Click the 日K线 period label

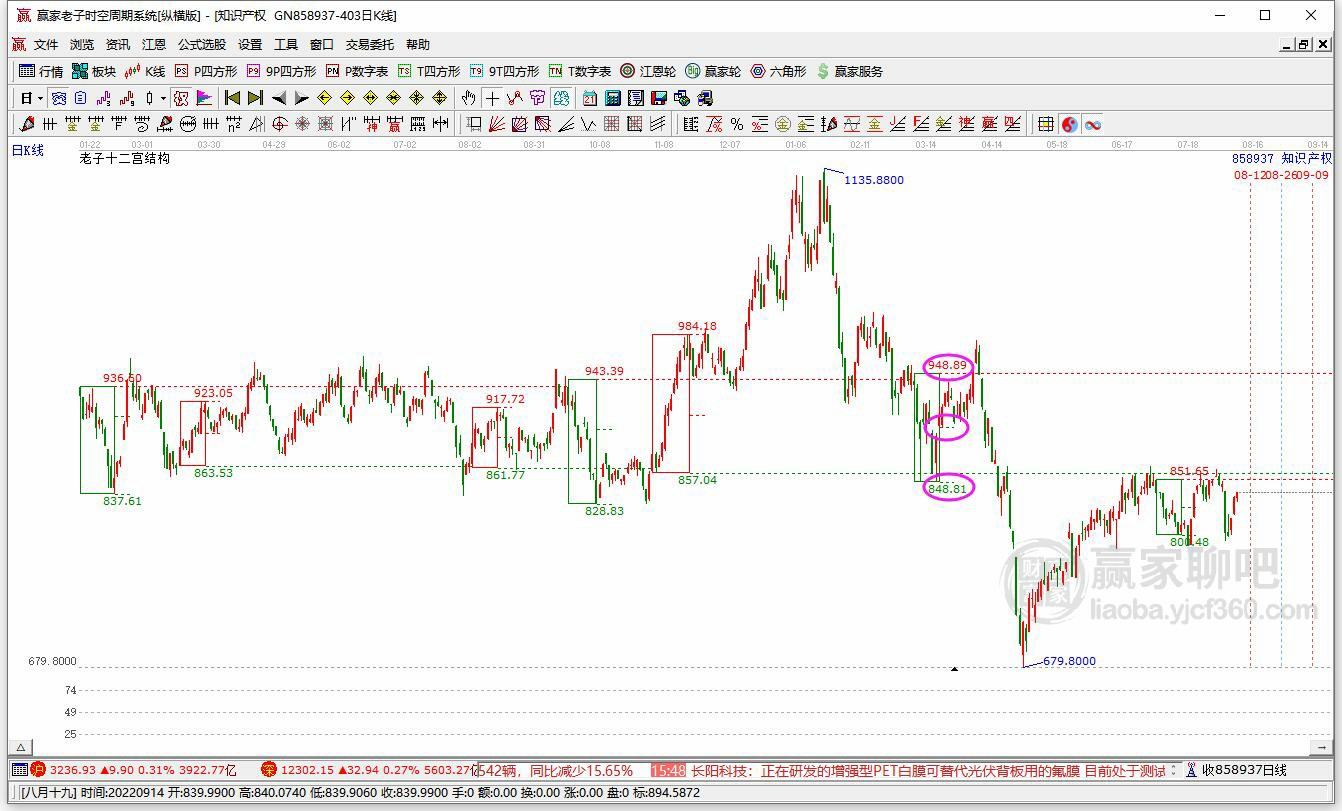pos(28,150)
